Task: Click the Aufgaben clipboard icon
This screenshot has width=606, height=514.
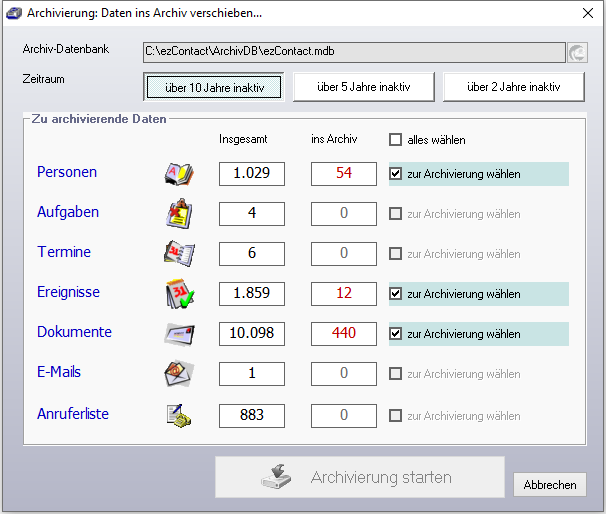Action: (x=178, y=214)
